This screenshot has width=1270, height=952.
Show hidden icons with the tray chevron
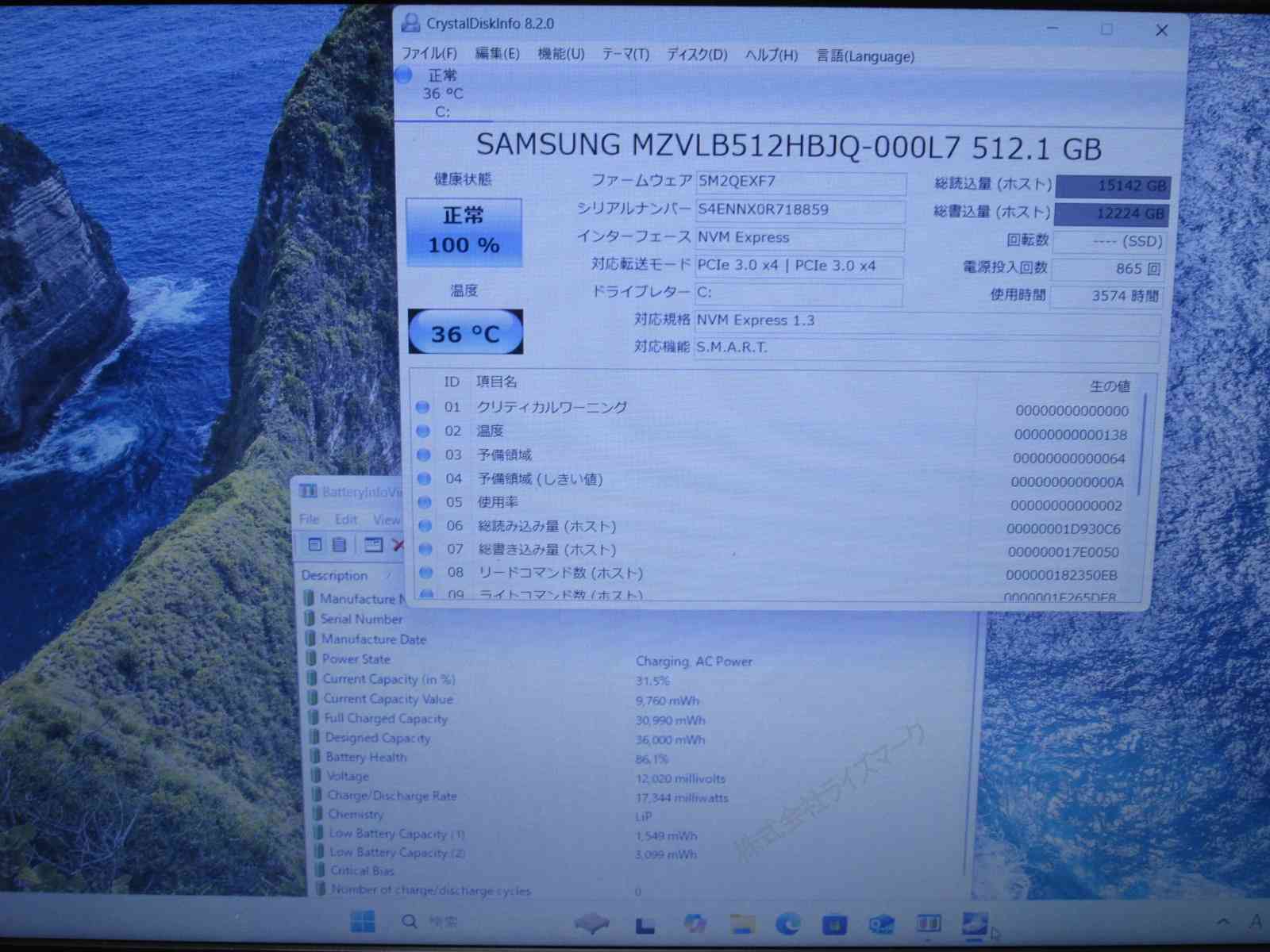coord(1223,922)
